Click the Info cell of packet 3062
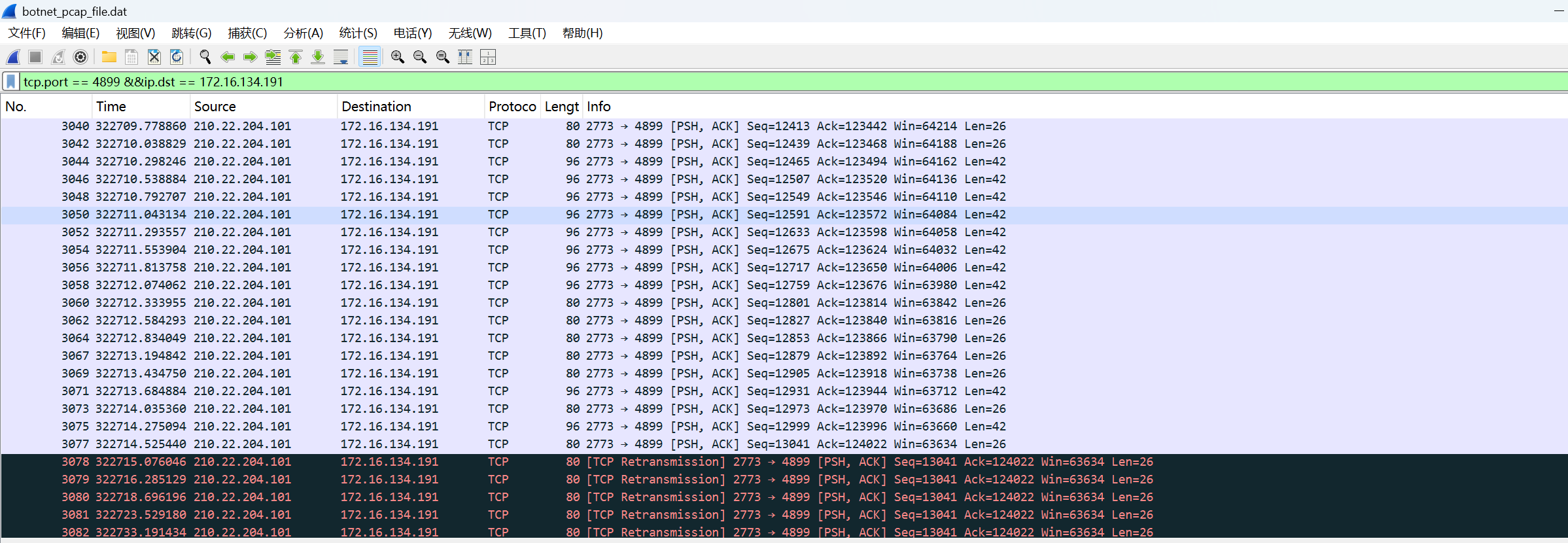 pyautogui.click(x=796, y=321)
